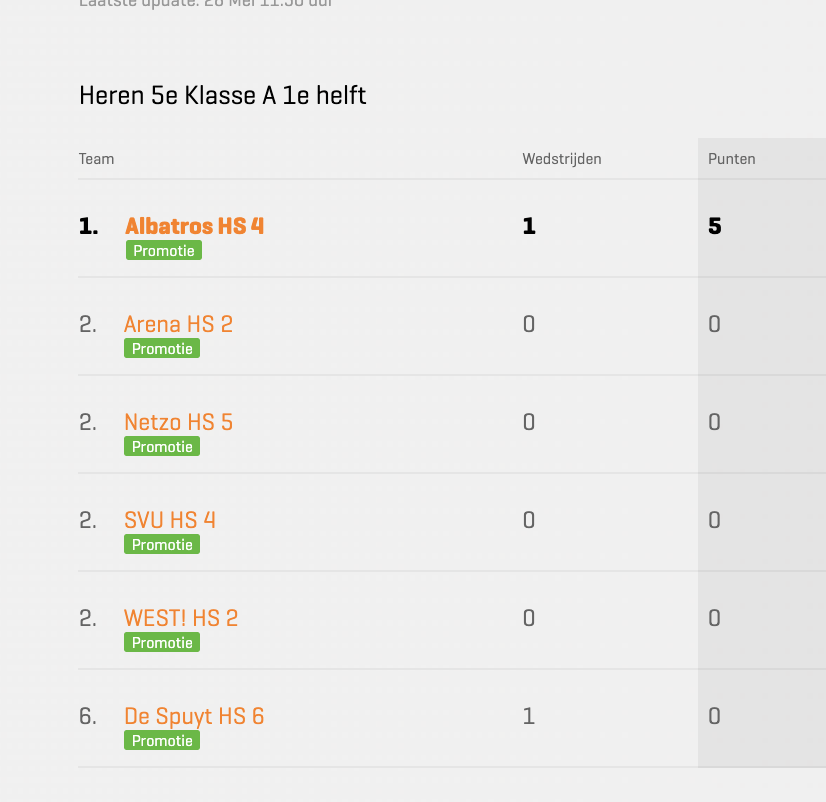Click Punten value 5 for Albatros HS 4
This screenshot has height=802, width=826.
714,226
